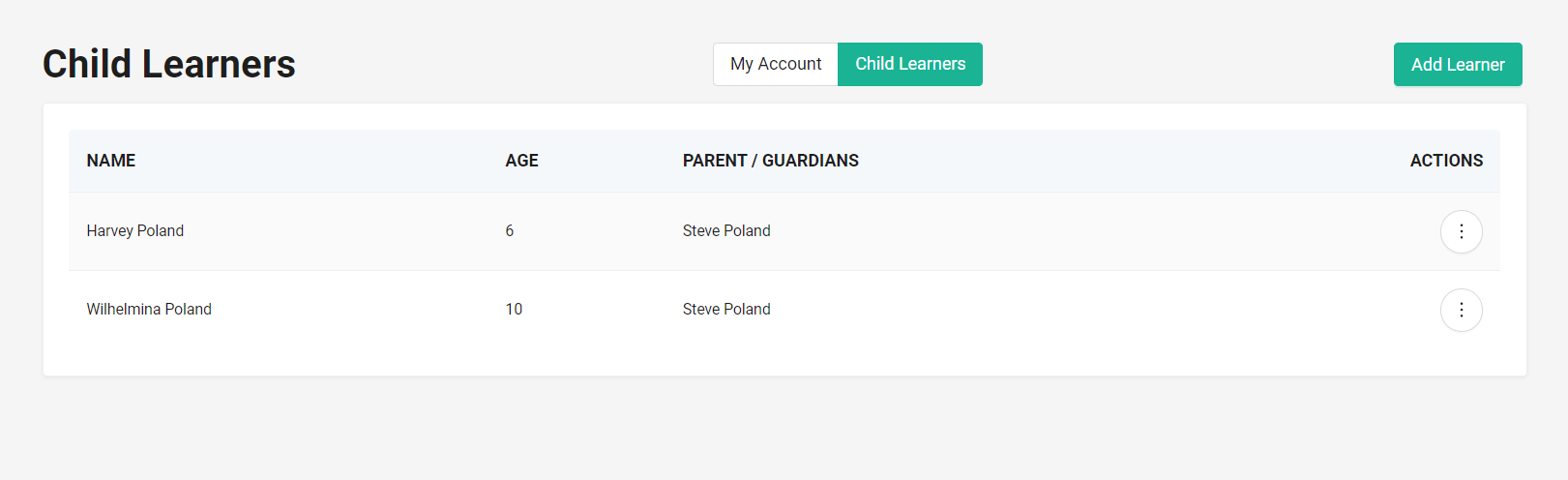Screen dimensions: 1568x480
Task: Select the Child Learners tab
Action: pos(910,64)
